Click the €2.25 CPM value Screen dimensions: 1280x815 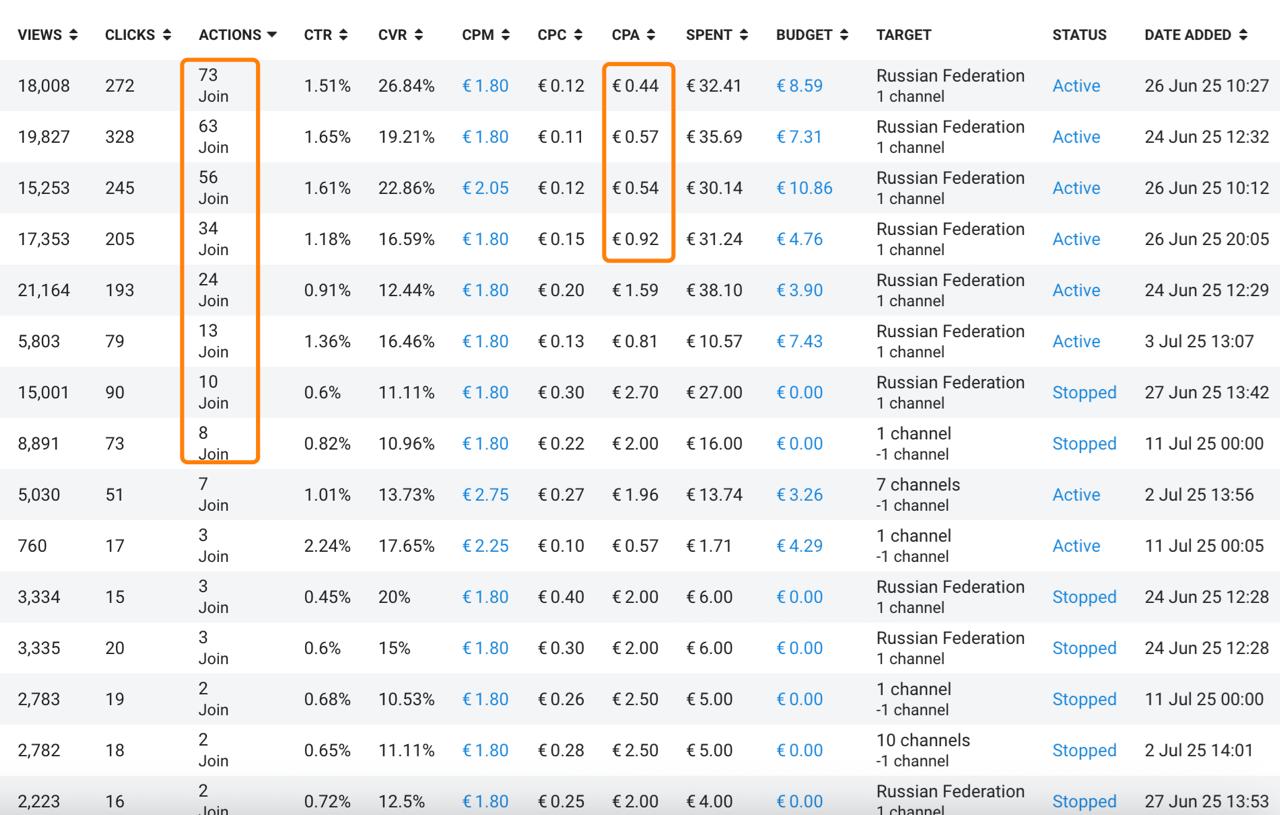click(x=485, y=546)
